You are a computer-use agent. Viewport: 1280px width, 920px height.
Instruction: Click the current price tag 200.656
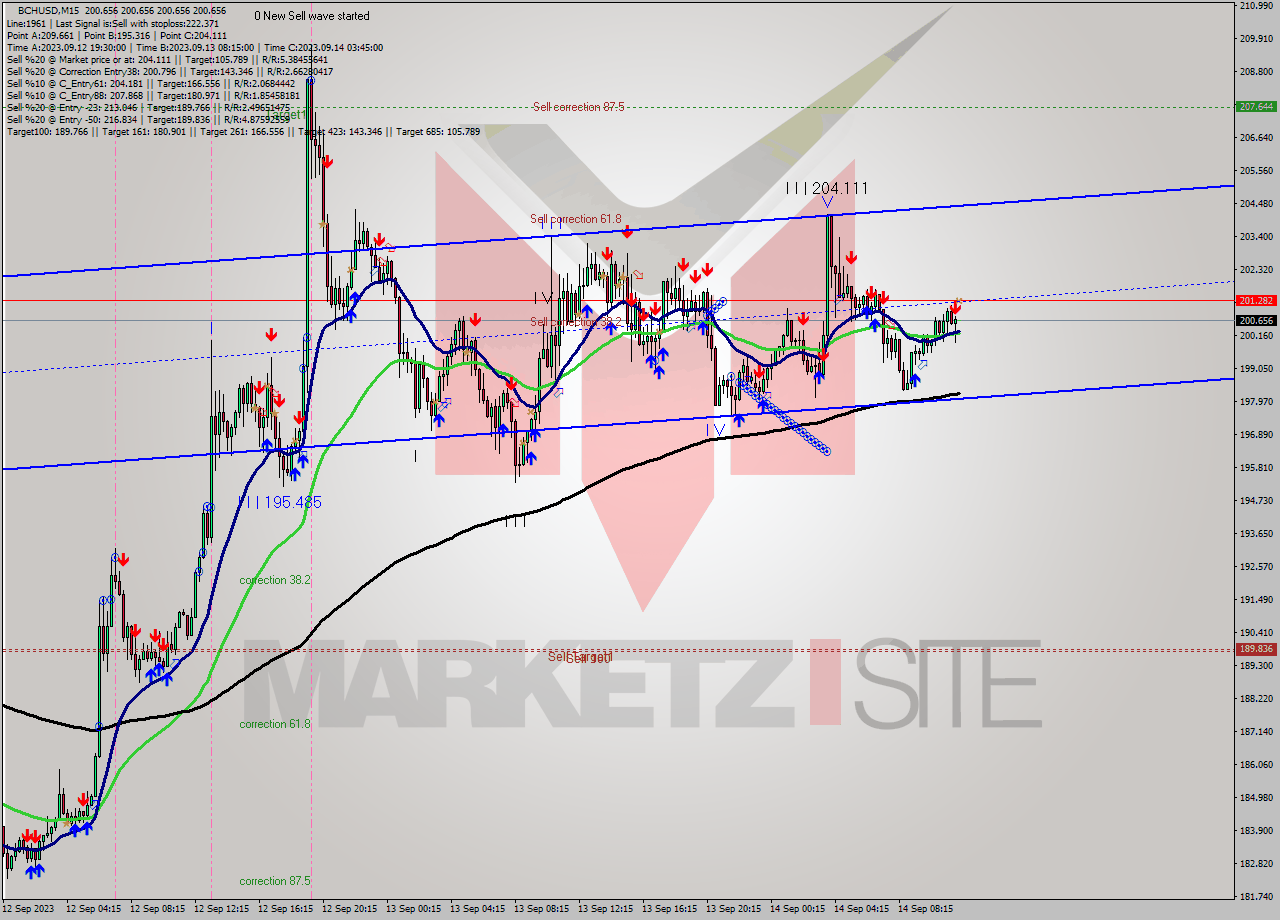1256,320
